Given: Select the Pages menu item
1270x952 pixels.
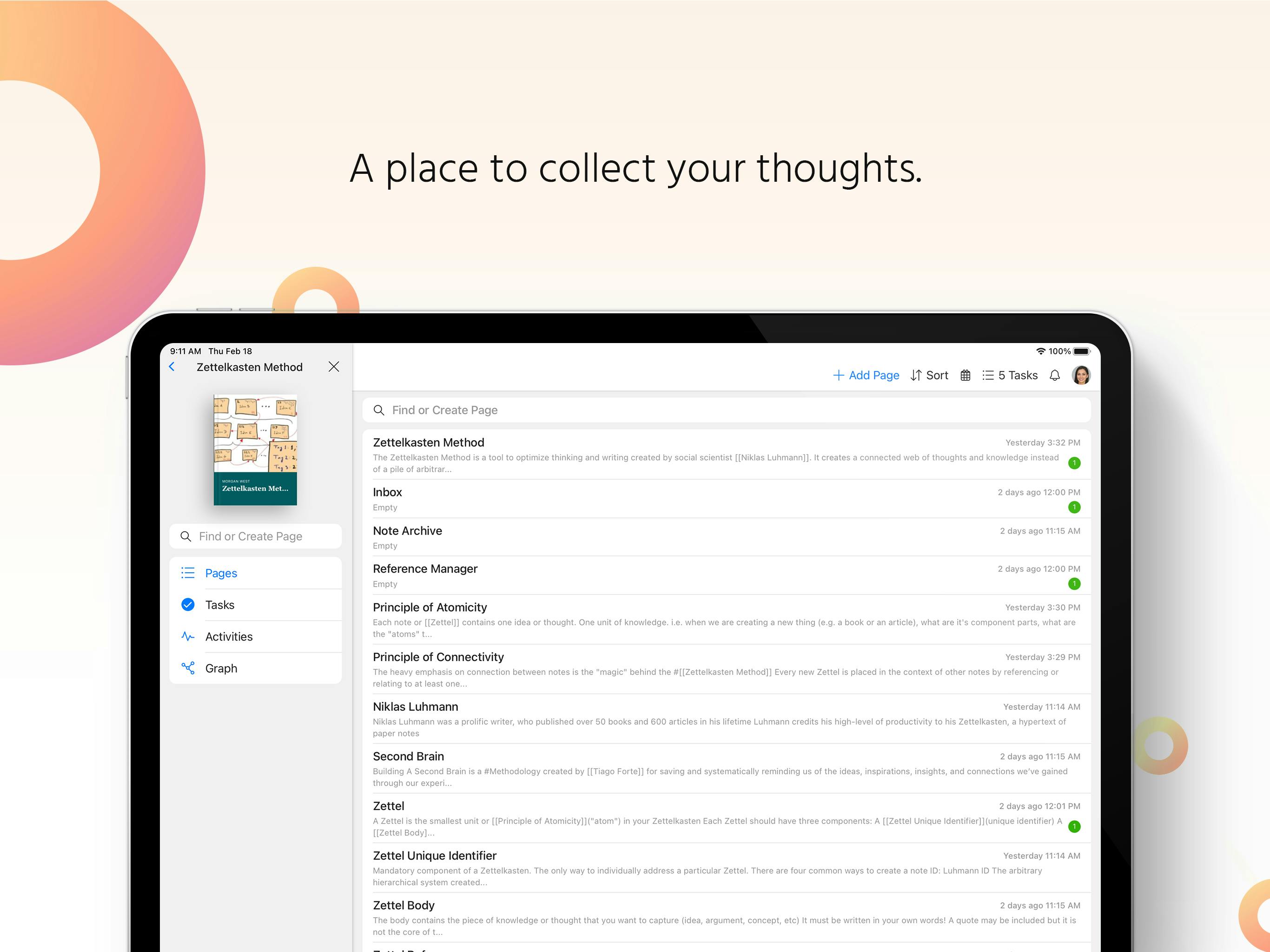Looking at the screenshot, I should [x=256, y=573].
